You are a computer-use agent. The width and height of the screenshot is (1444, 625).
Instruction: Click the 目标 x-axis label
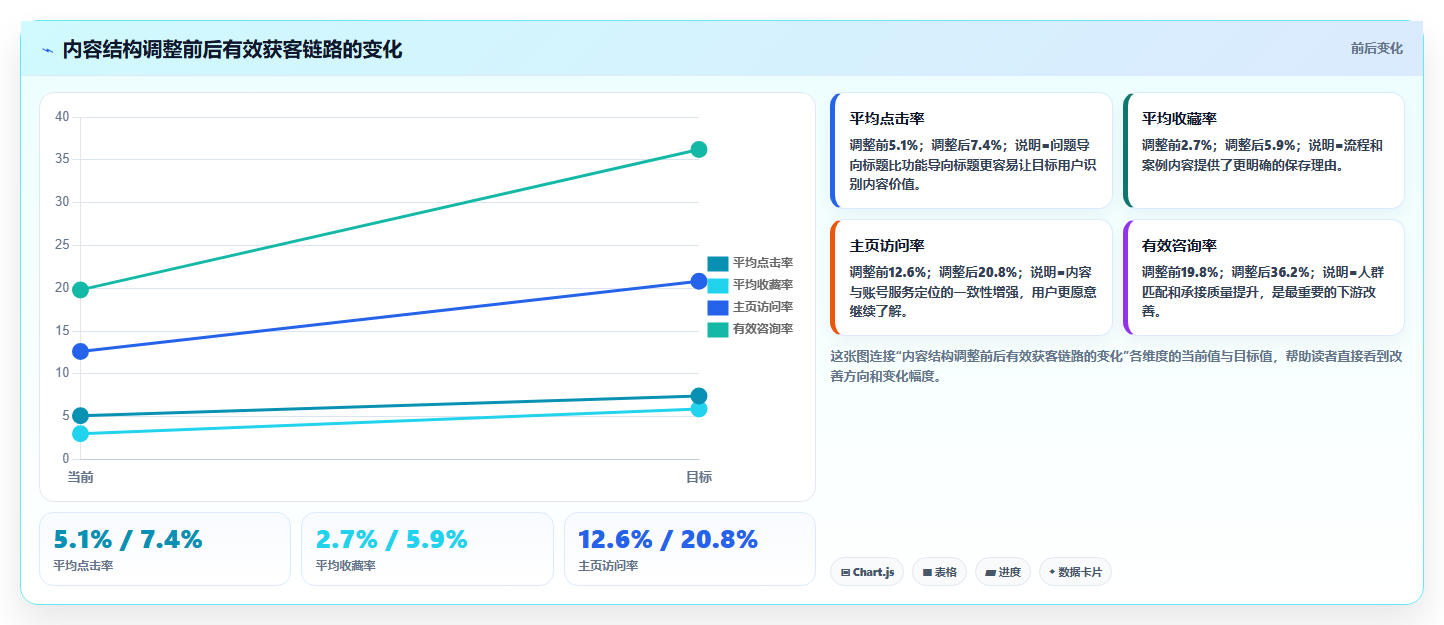tap(699, 478)
